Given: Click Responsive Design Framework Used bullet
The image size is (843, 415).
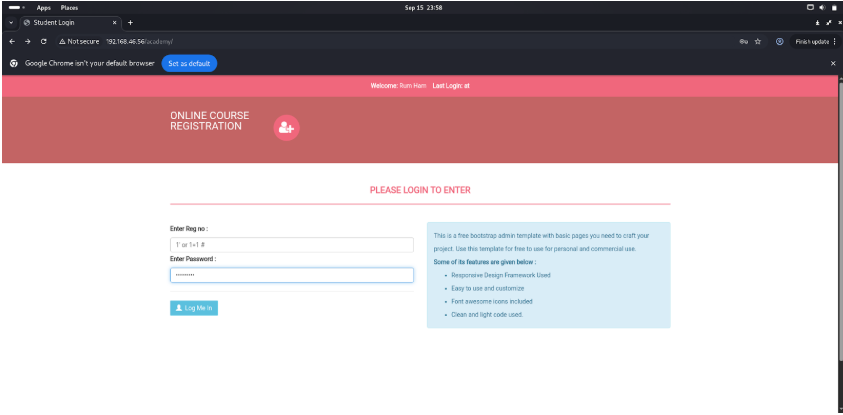Looking at the screenshot, I should pyautogui.click(x=501, y=275).
